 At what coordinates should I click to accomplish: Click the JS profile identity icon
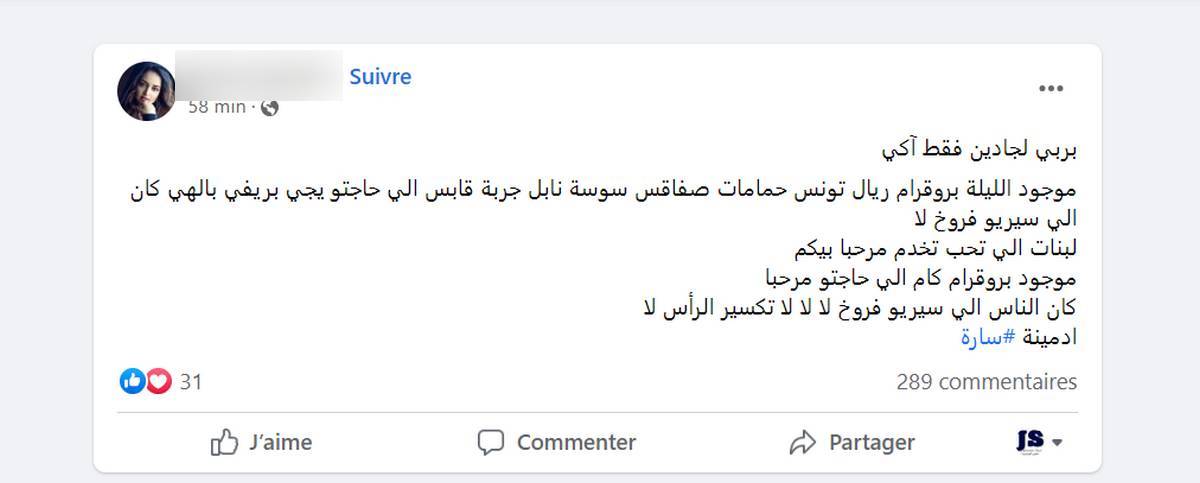[x=1030, y=441]
